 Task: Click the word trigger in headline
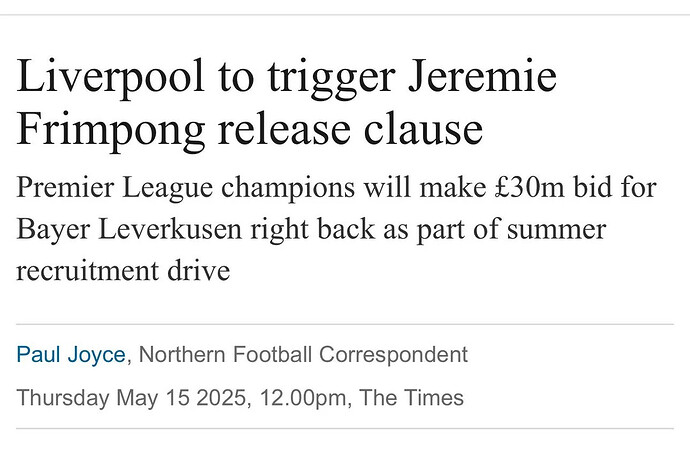[x=330, y=78]
